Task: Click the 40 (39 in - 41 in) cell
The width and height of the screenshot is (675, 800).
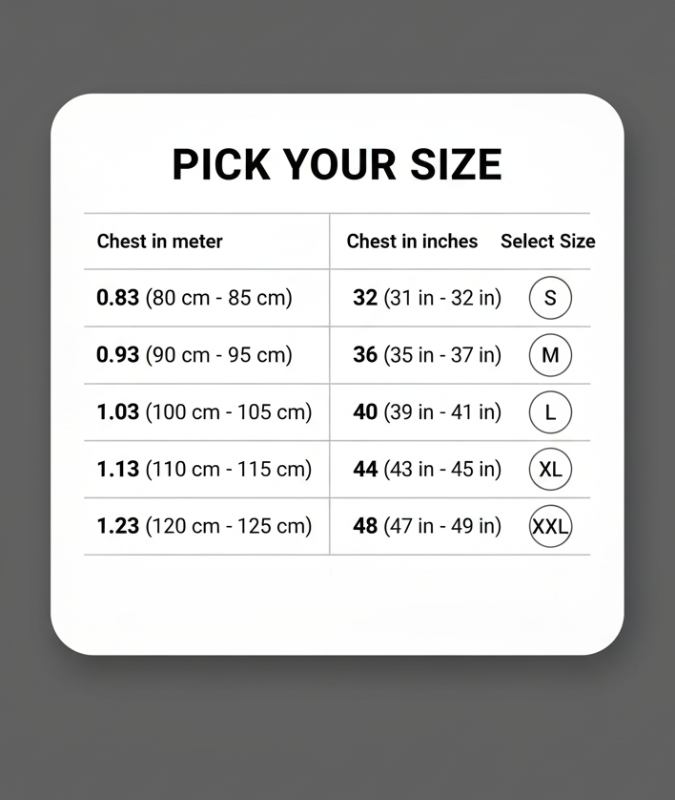Action: click(427, 412)
